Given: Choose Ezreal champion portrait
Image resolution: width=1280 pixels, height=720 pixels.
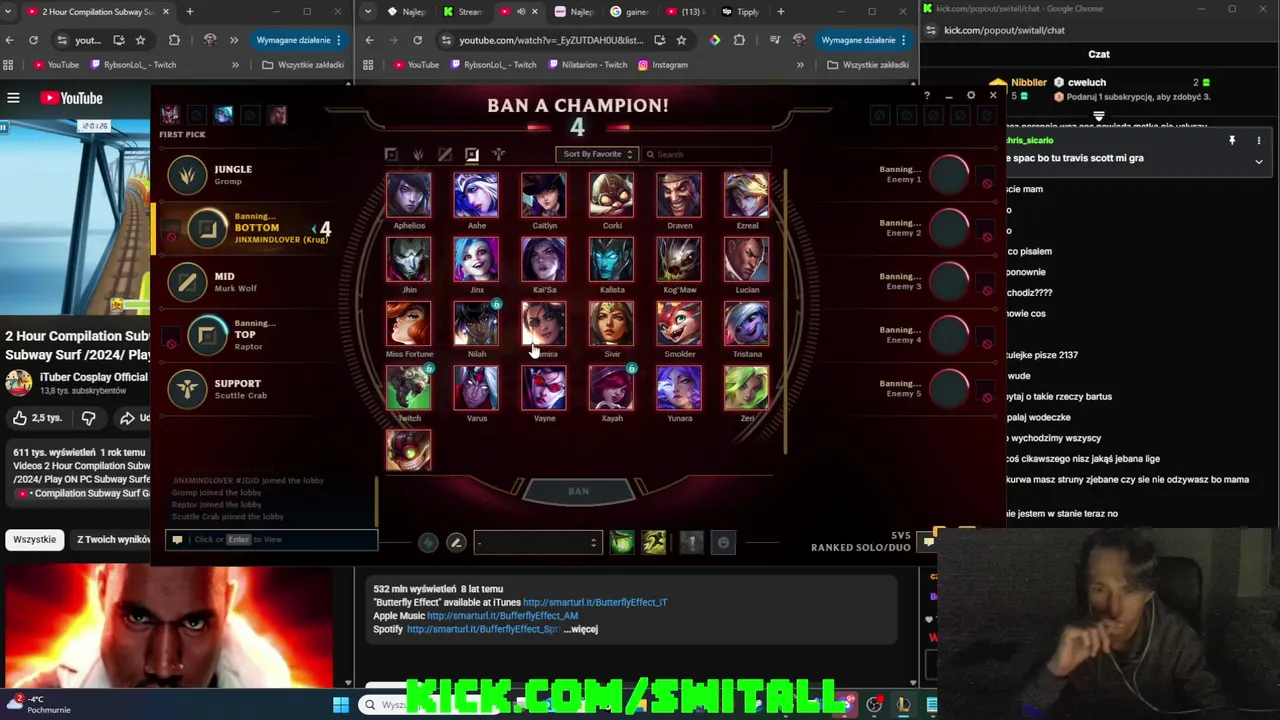Looking at the screenshot, I should point(747,195).
